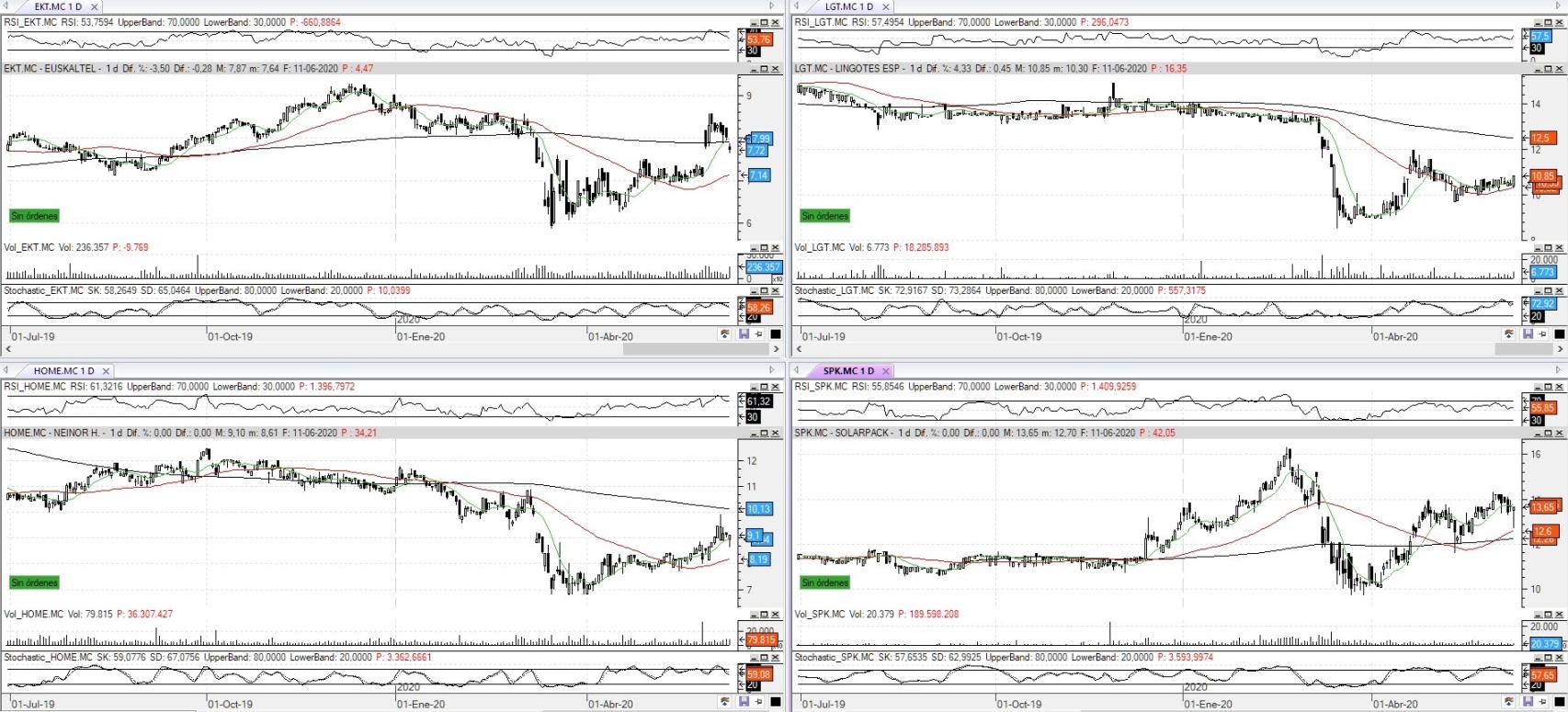
Task: Click the 20.379 volume label on the SPK chart
Action: 1545,644
